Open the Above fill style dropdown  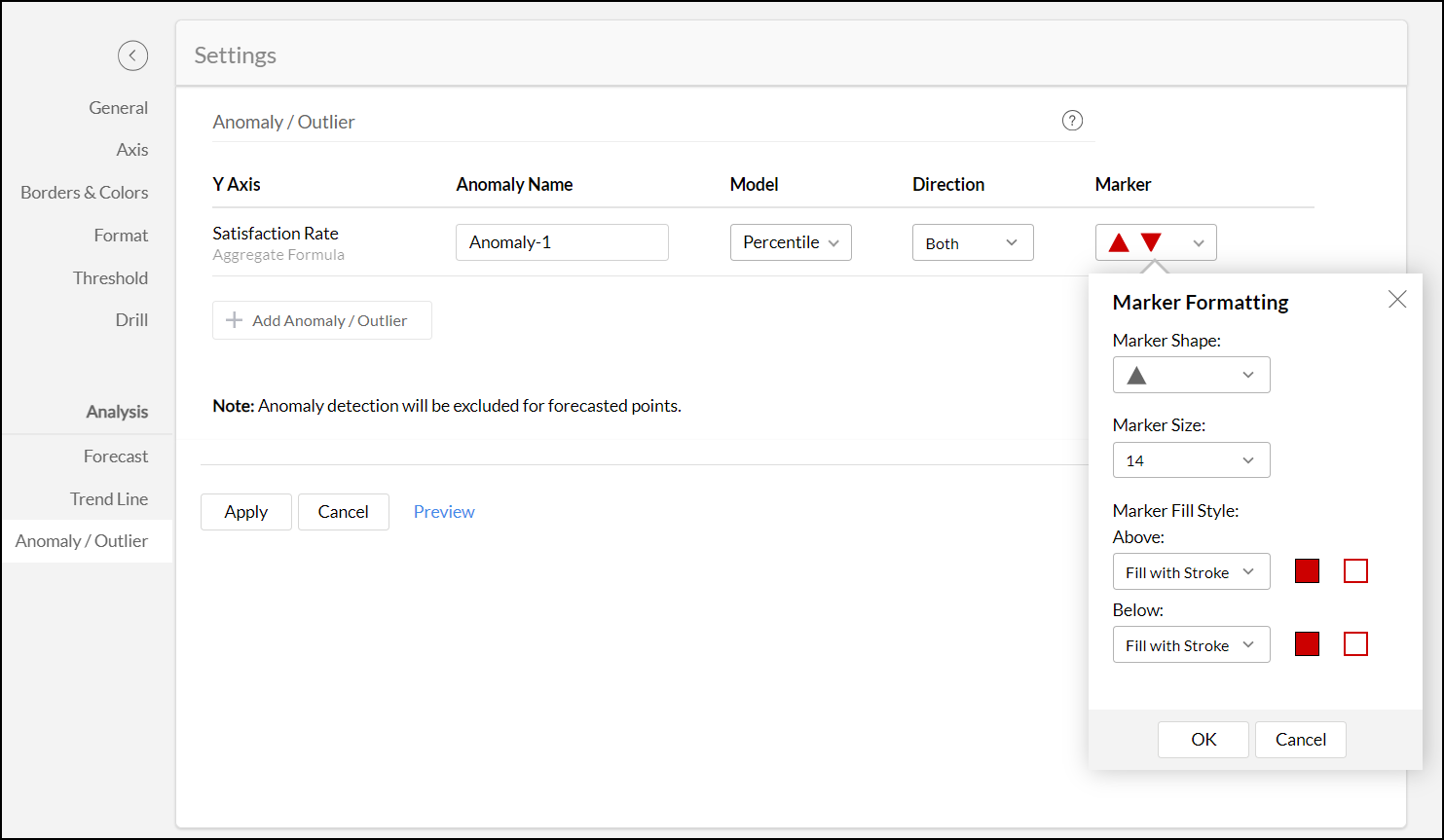pyautogui.click(x=1191, y=572)
